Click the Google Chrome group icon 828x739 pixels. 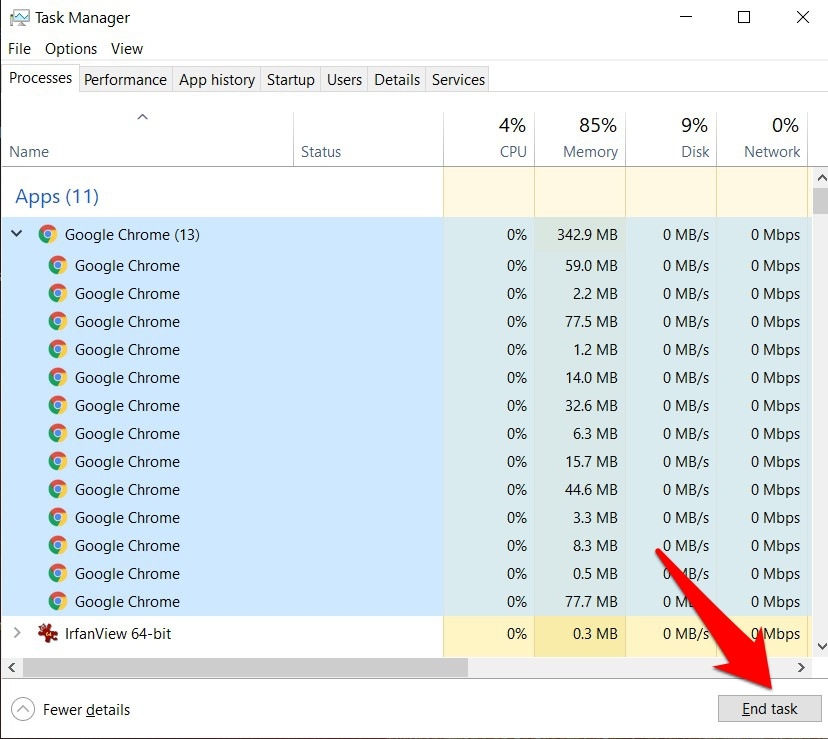(47, 235)
